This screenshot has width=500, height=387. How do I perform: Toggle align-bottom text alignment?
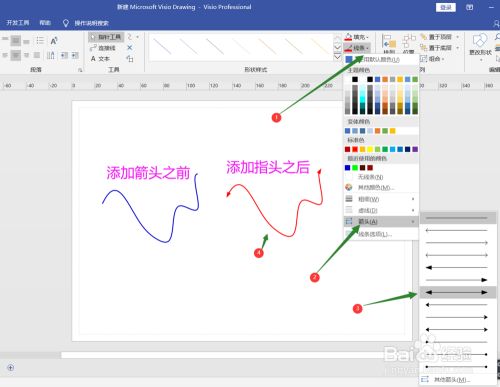pos(26,41)
